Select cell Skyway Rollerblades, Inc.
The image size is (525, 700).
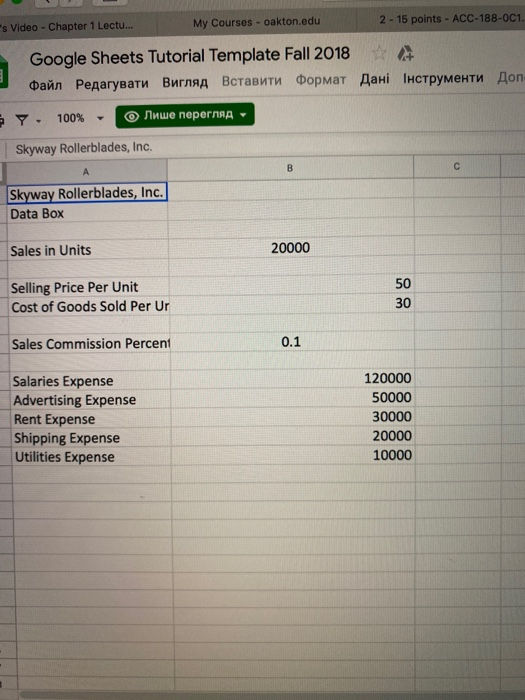click(87, 193)
